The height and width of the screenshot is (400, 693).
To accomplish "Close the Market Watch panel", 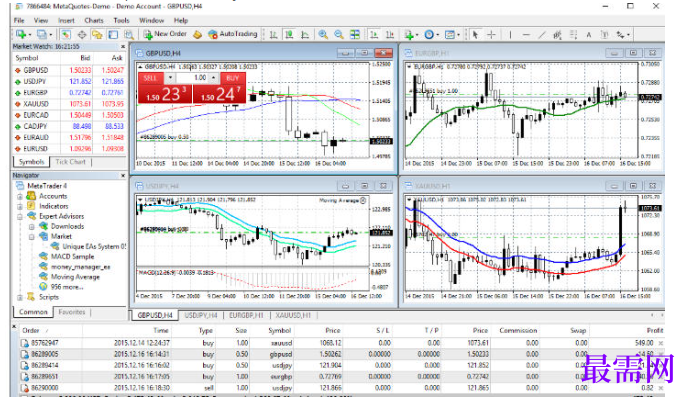I will (123, 46).
